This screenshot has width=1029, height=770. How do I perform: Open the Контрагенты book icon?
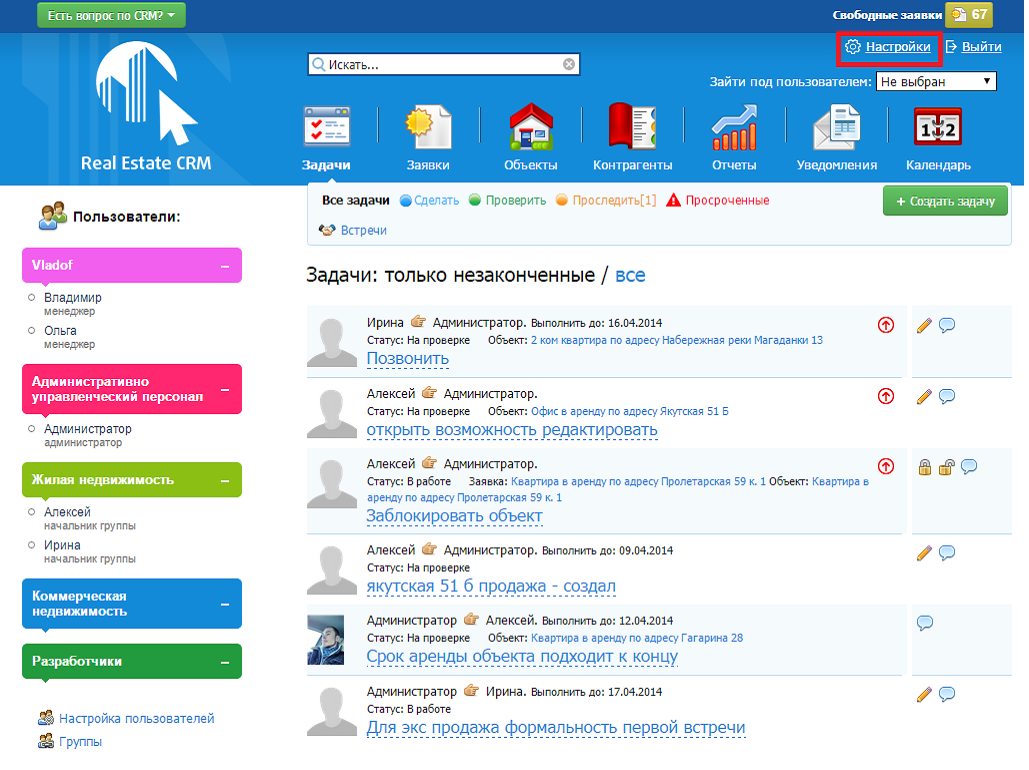click(x=632, y=125)
